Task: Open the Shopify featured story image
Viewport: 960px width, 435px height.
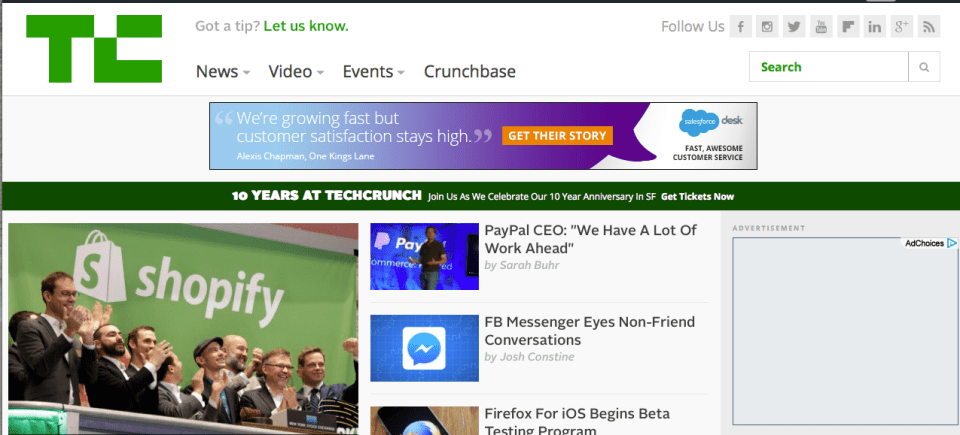Action: pyautogui.click(x=183, y=328)
